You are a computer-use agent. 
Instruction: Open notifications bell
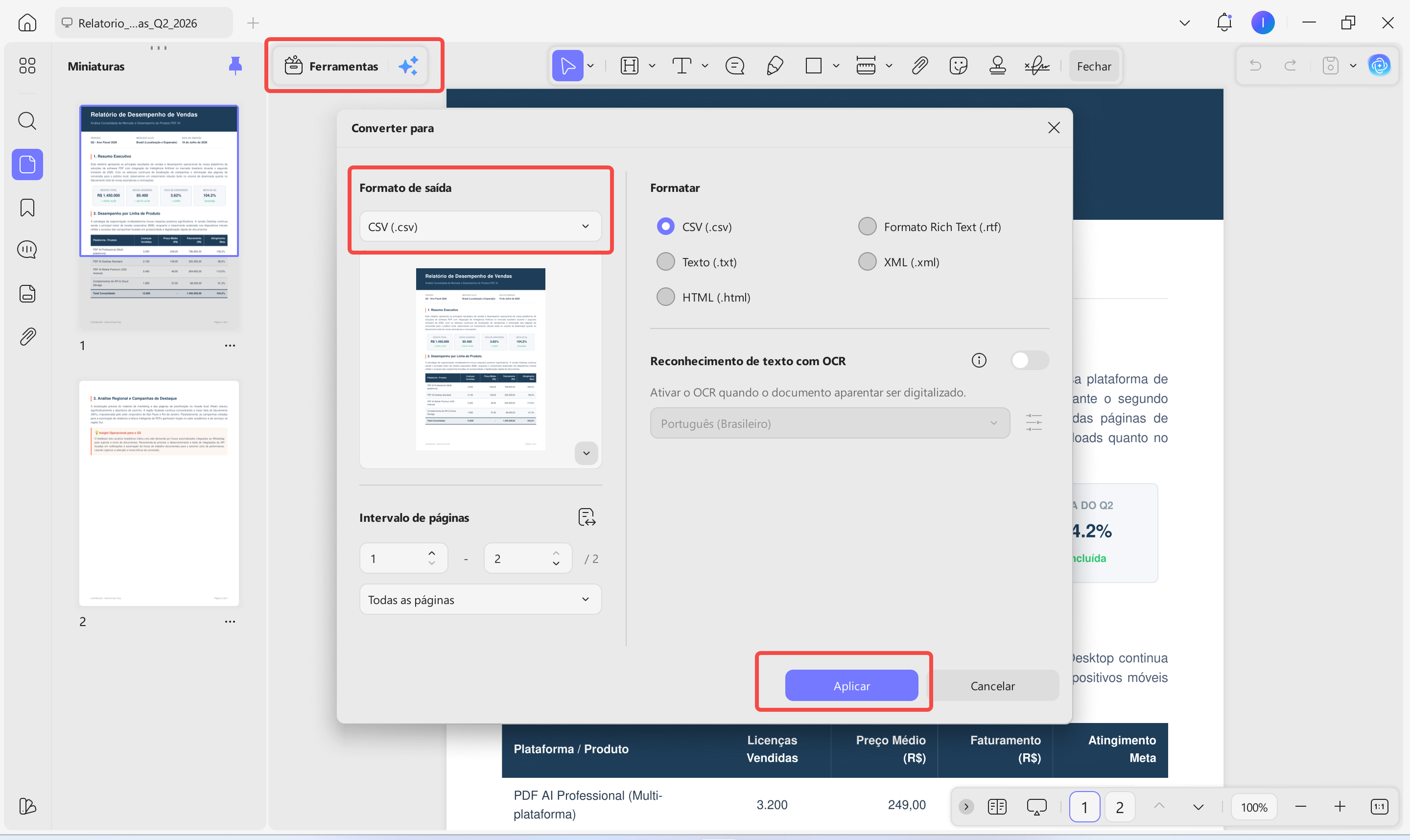[x=1224, y=23]
